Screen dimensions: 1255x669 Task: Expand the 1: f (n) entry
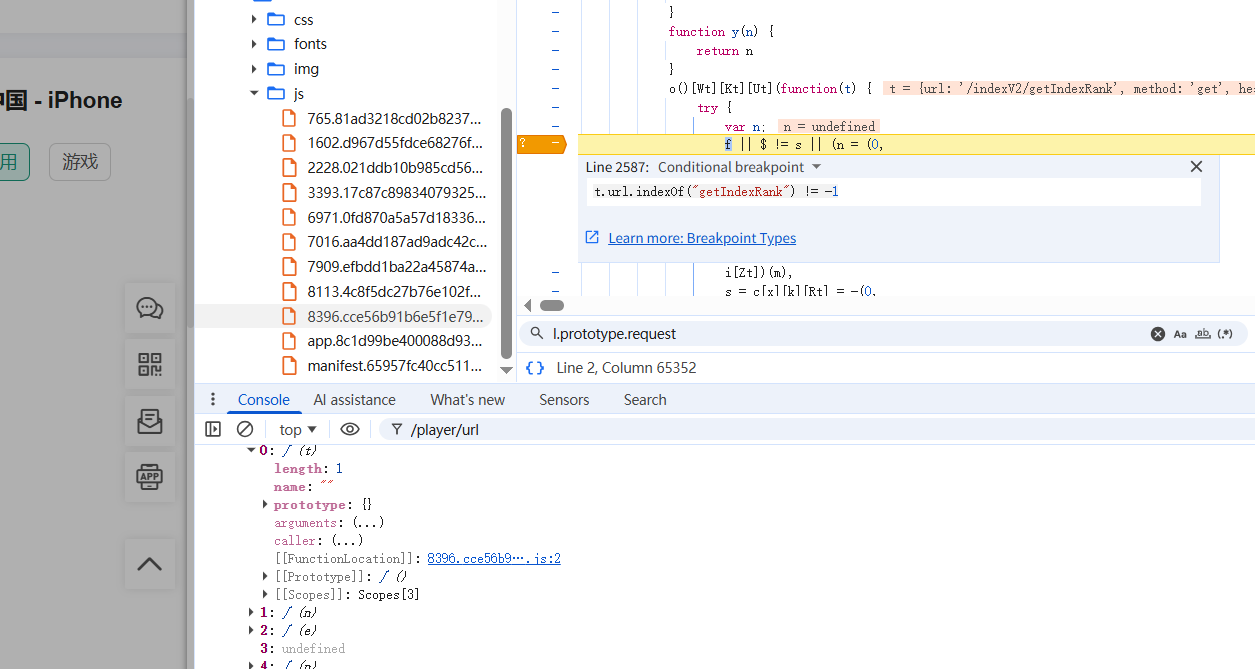coord(252,612)
